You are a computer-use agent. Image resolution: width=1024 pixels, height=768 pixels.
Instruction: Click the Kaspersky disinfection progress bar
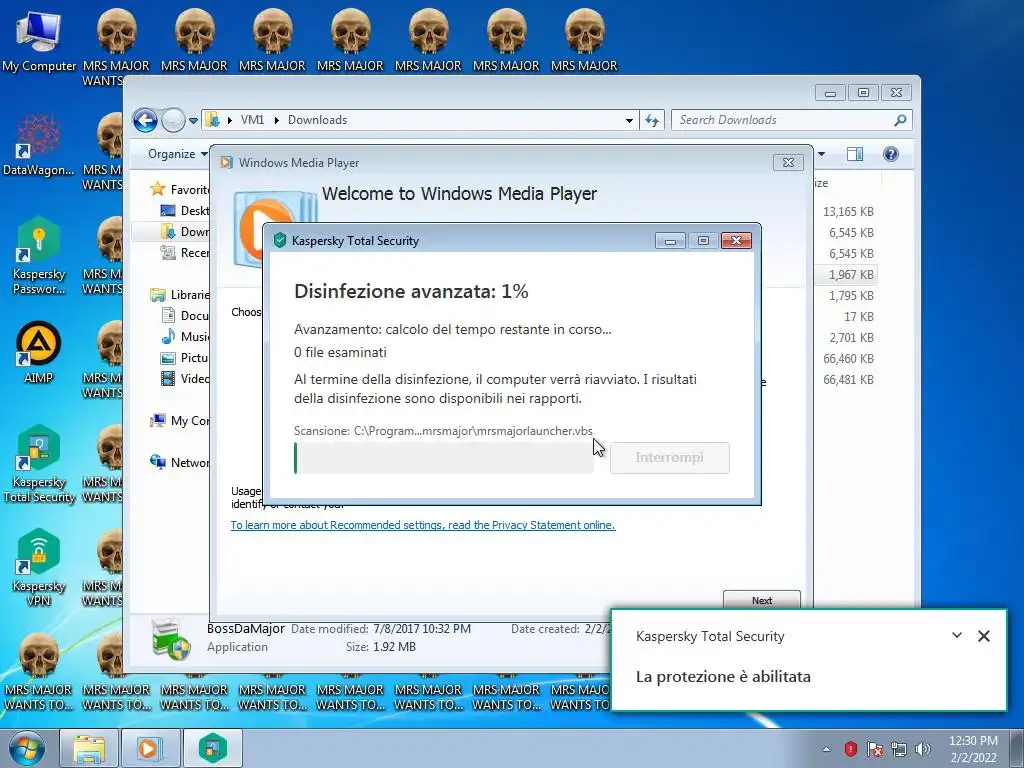(x=444, y=458)
